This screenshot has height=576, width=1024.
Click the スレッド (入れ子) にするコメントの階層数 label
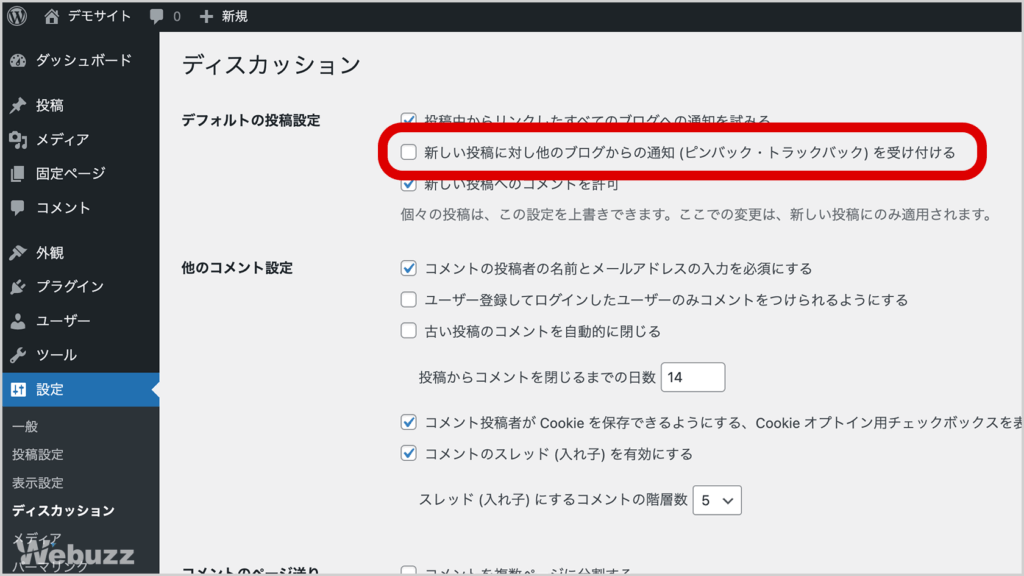coord(553,500)
